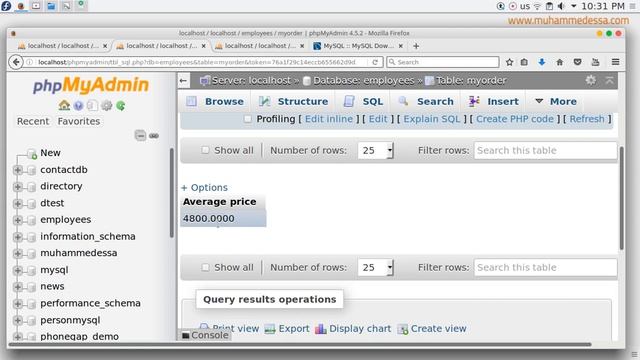
Task: Reload navigation panel green icon
Action: pos(120,106)
